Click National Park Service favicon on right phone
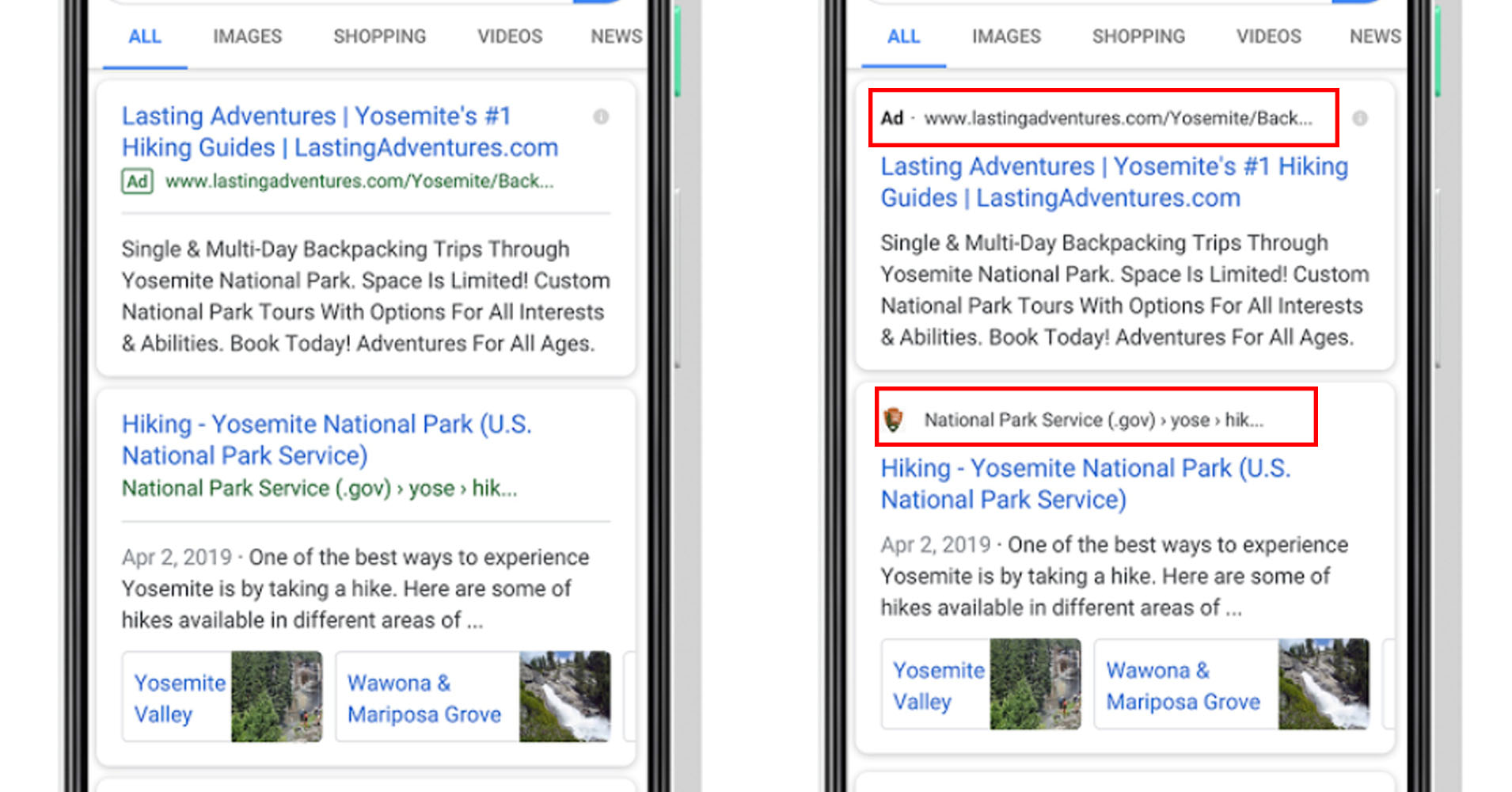1512x792 pixels. [x=894, y=419]
